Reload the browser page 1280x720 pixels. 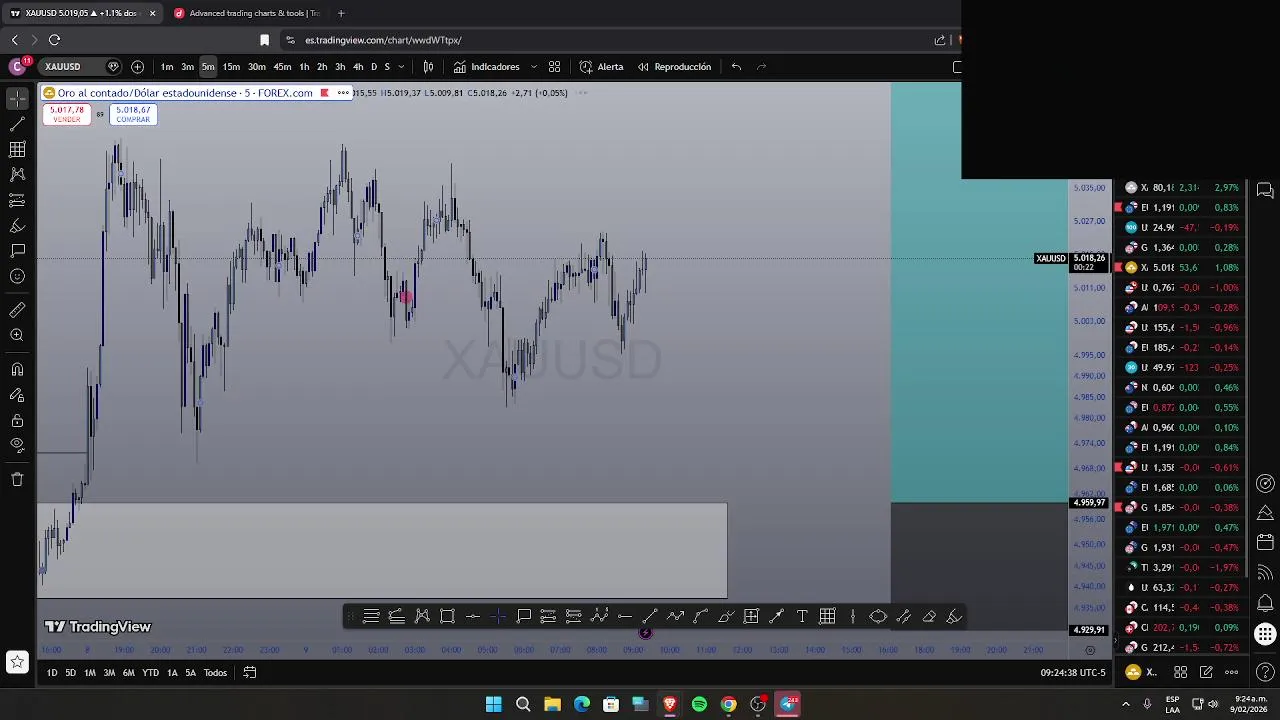pos(54,40)
